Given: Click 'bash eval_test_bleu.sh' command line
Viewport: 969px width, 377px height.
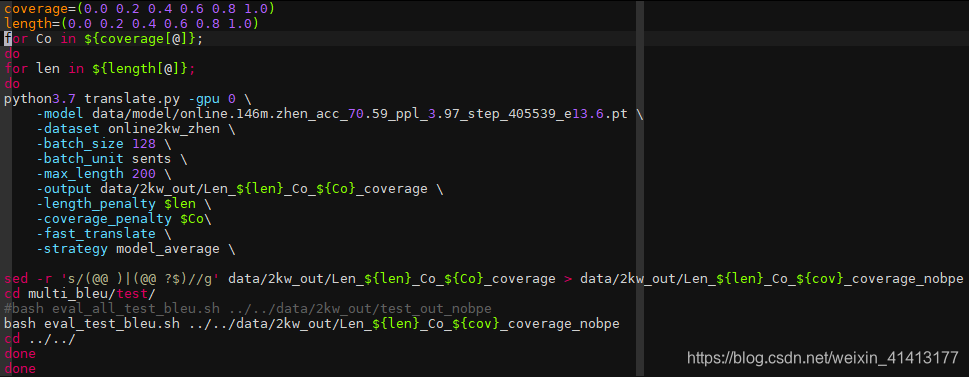Looking at the screenshot, I should (x=311, y=324).
